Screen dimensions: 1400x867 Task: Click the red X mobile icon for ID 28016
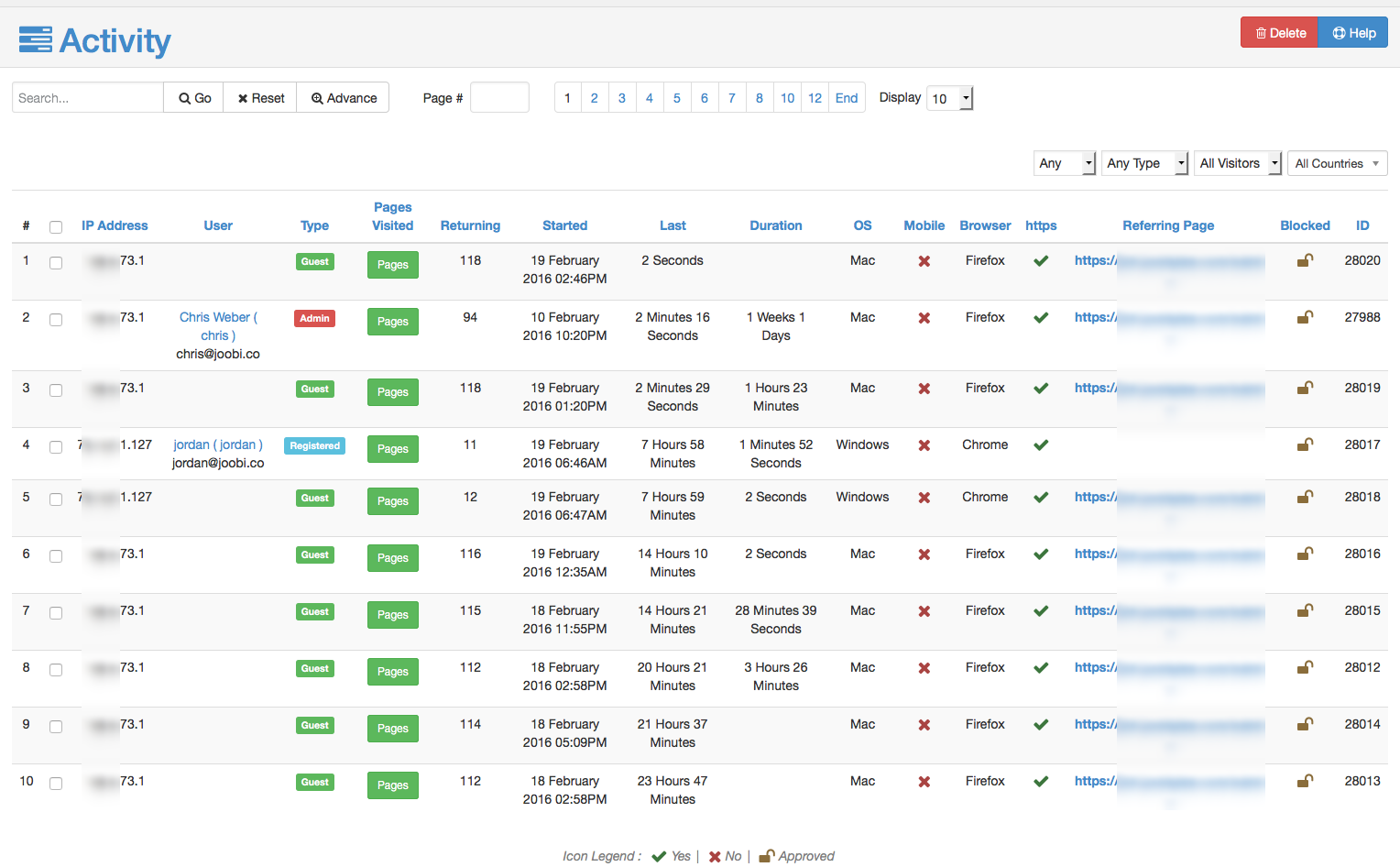click(x=924, y=554)
